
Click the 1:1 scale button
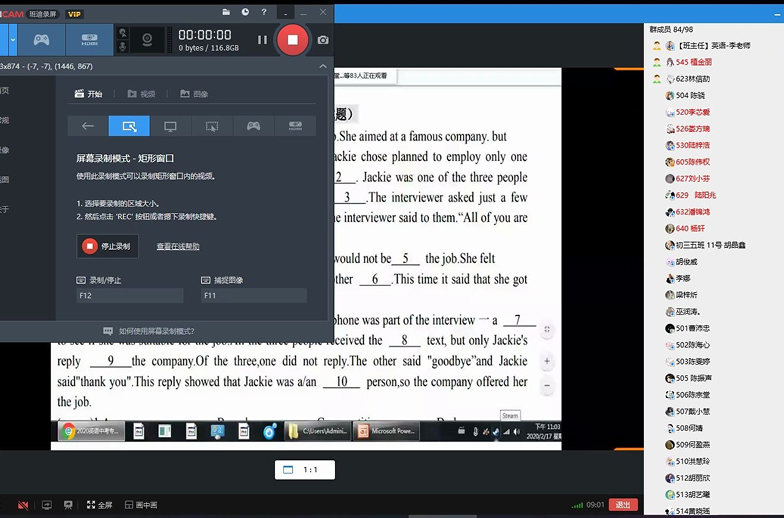tap(304, 470)
